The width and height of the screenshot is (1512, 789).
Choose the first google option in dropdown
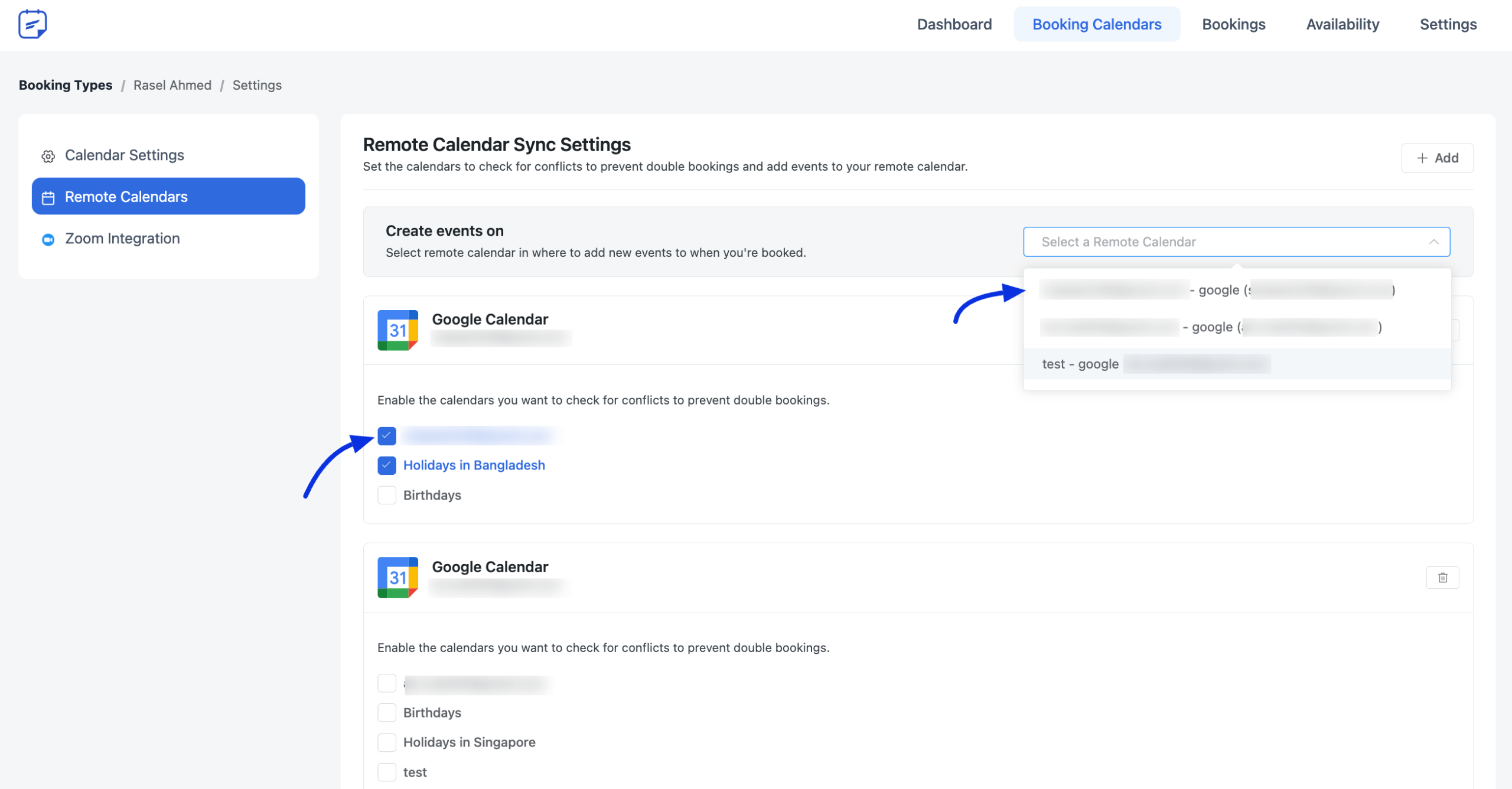tap(1237, 289)
